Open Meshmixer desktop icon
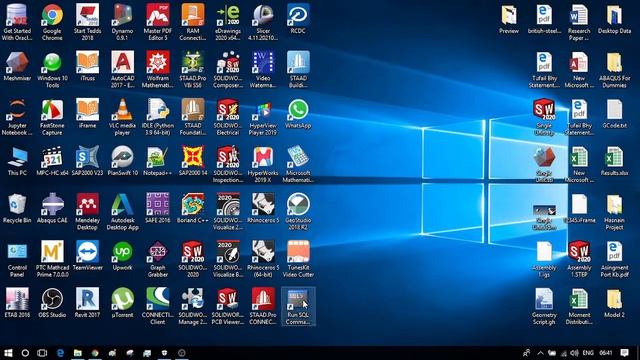Viewport: 640px width, 360px height. pyautogui.click(x=17, y=66)
